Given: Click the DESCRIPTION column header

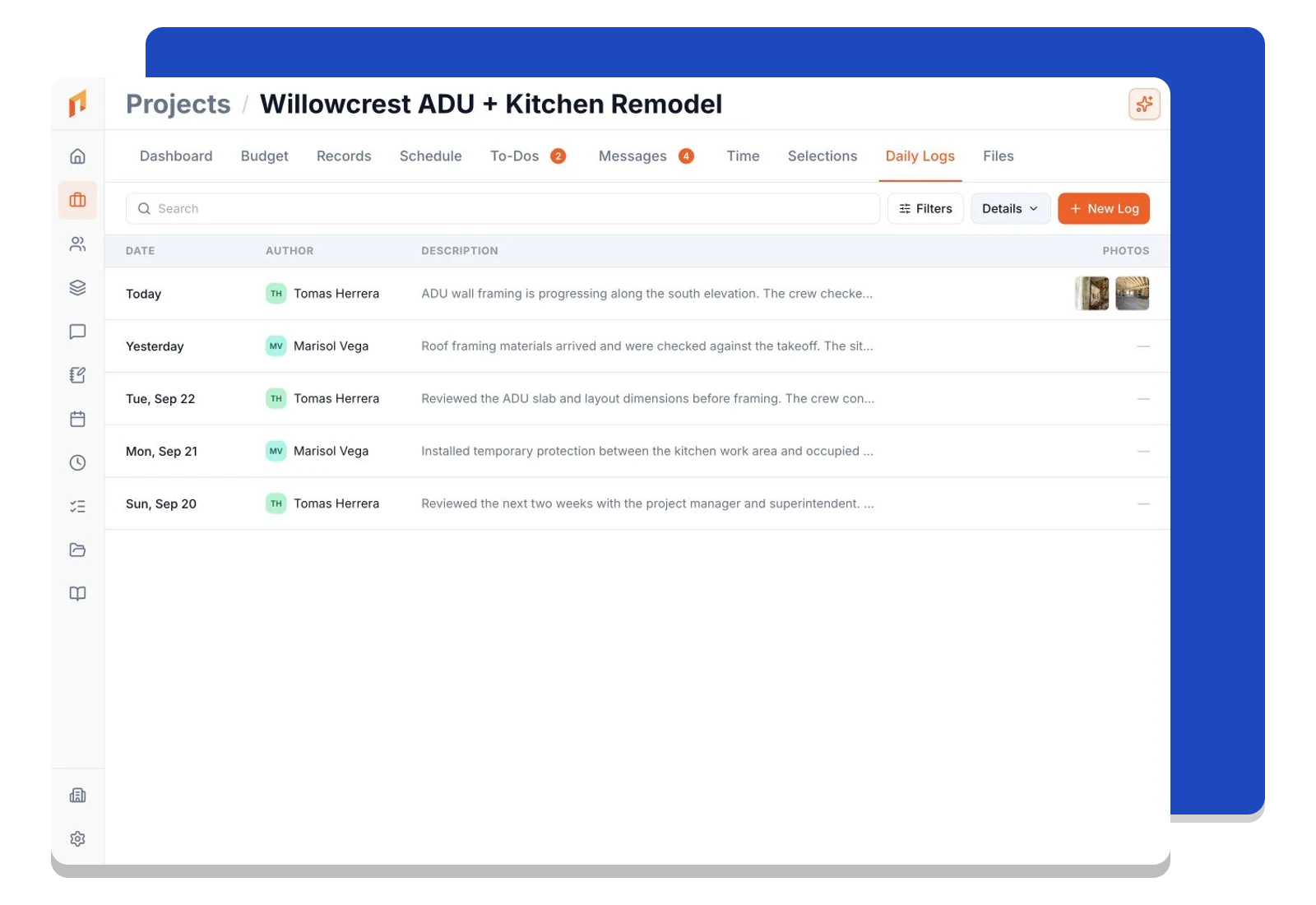Looking at the screenshot, I should [460, 251].
